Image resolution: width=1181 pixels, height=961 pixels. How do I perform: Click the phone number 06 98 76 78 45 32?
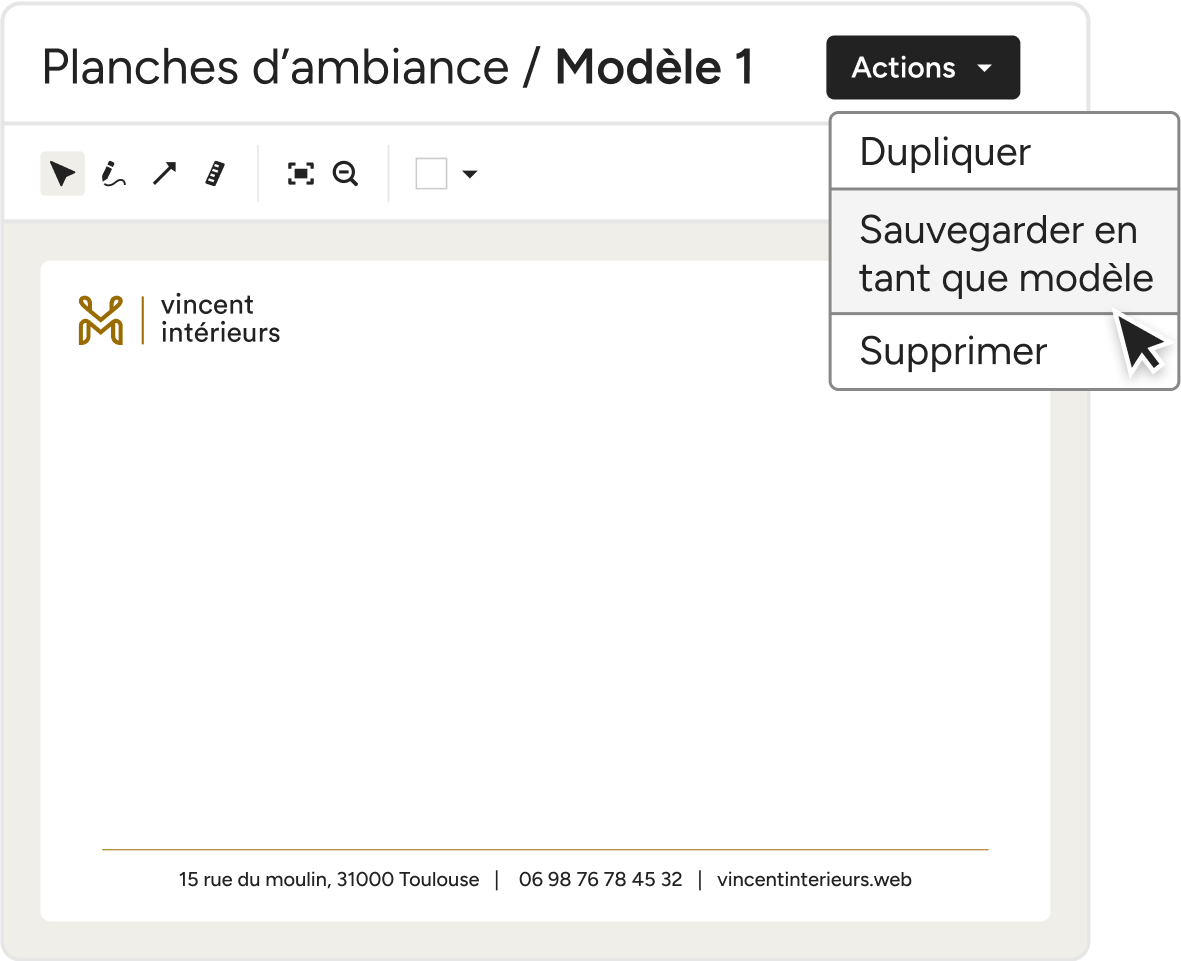[600, 880]
